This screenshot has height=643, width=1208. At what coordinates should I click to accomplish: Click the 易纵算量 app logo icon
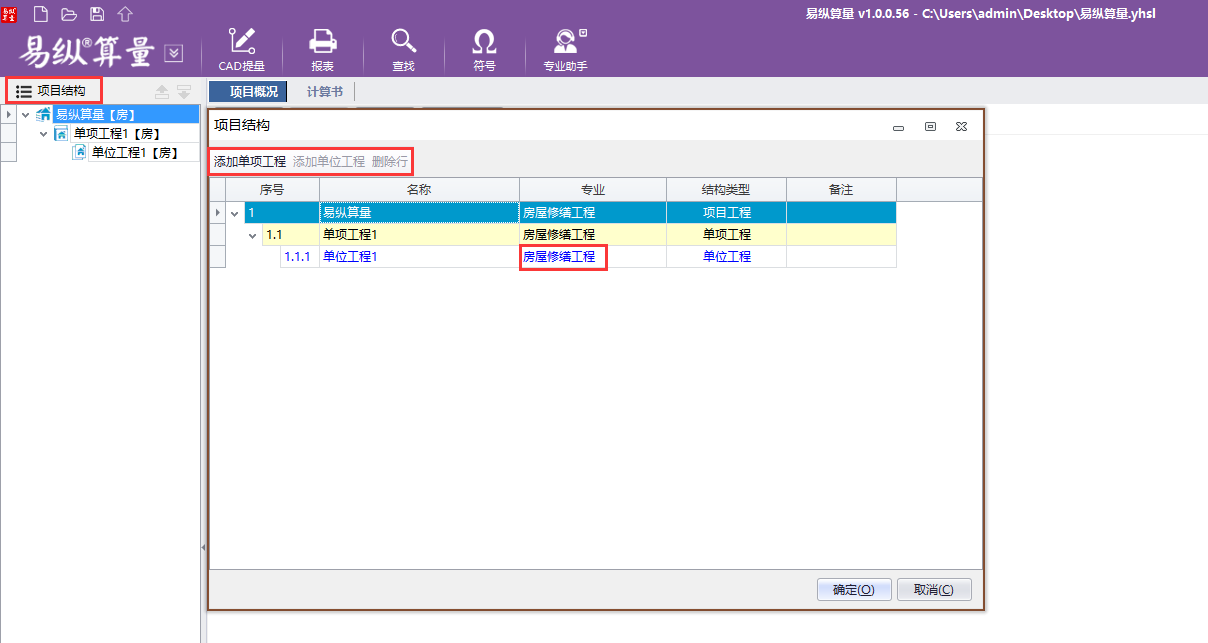pyautogui.click(x=9, y=14)
